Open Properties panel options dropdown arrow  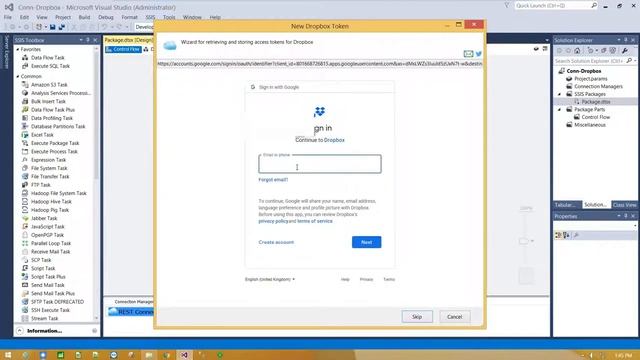click(619, 216)
